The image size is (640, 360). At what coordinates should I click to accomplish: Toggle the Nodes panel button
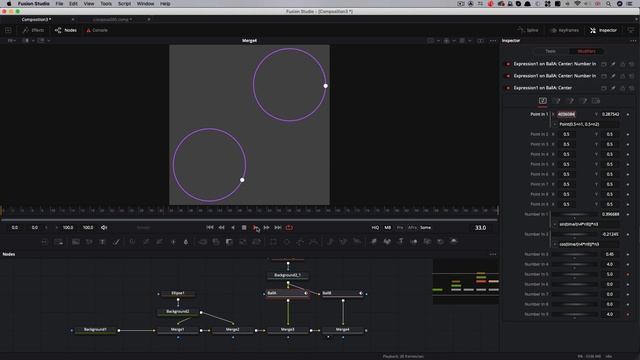point(66,30)
